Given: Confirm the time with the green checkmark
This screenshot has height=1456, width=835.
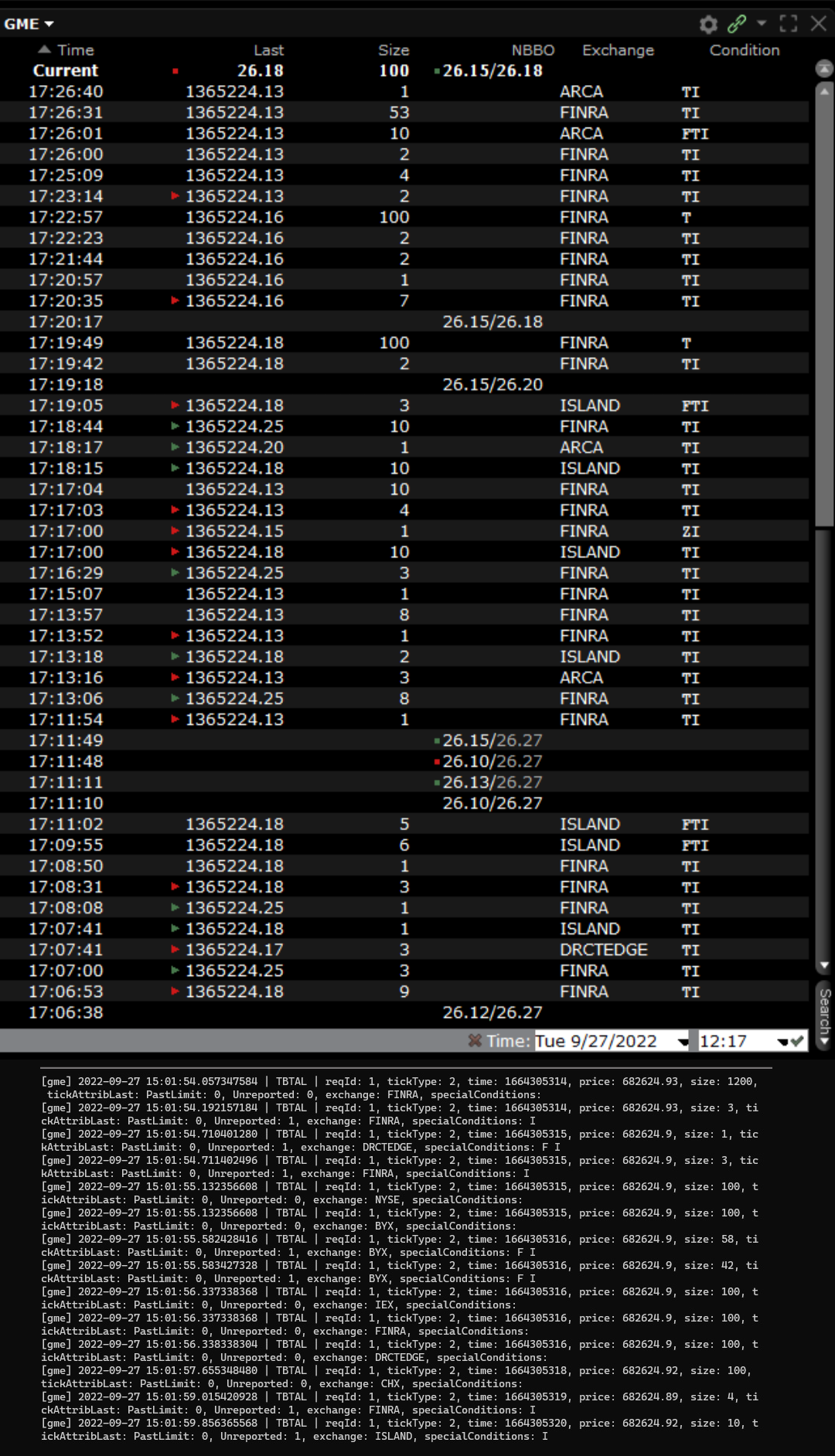Looking at the screenshot, I should pyautogui.click(x=797, y=1041).
